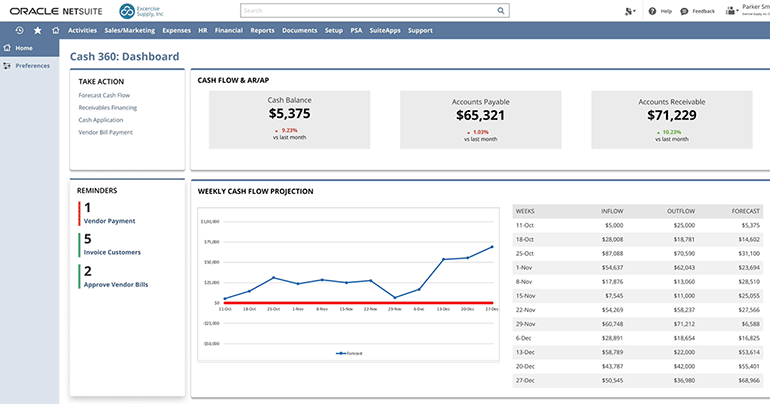The width and height of the screenshot is (770, 410).
Task: Click the Preferences sidebar icon
Action: pyautogui.click(x=8, y=66)
